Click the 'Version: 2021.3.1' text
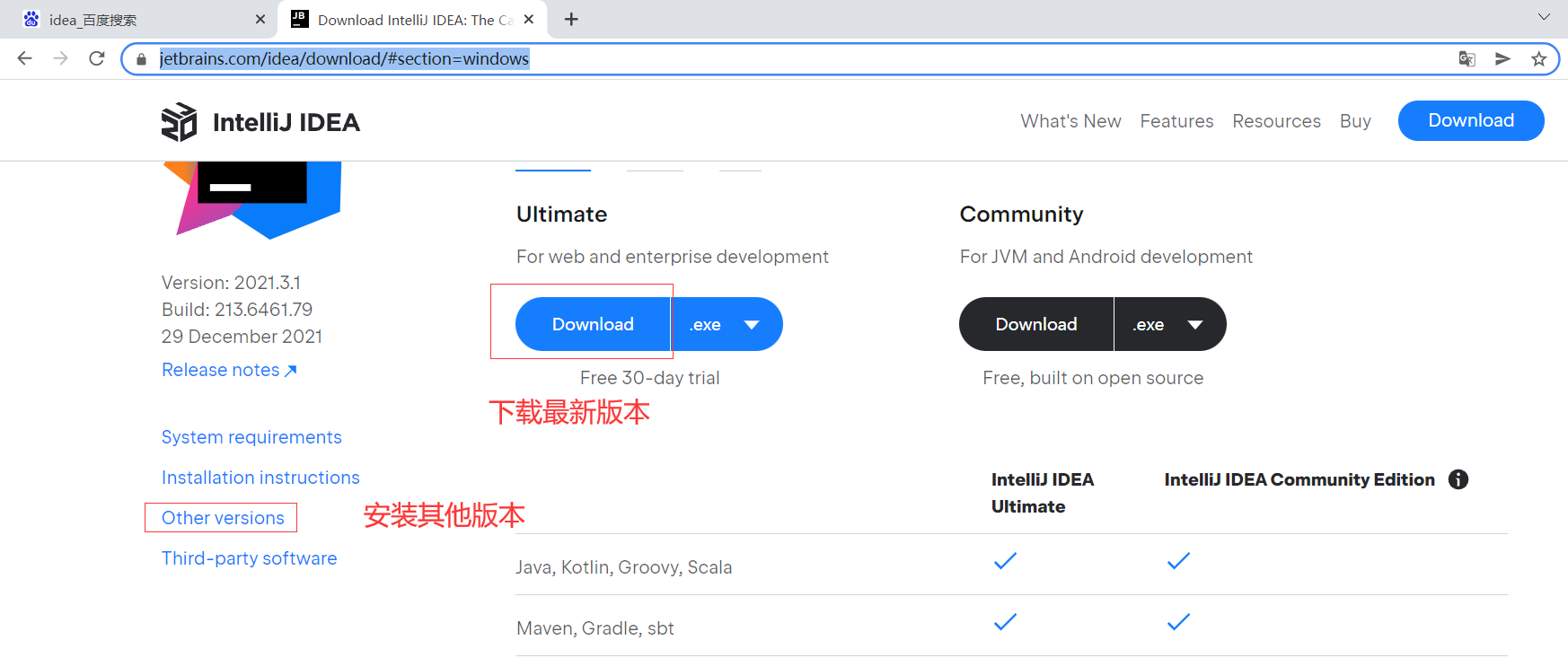The width and height of the screenshot is (1568, 658). tap(231, 283)
